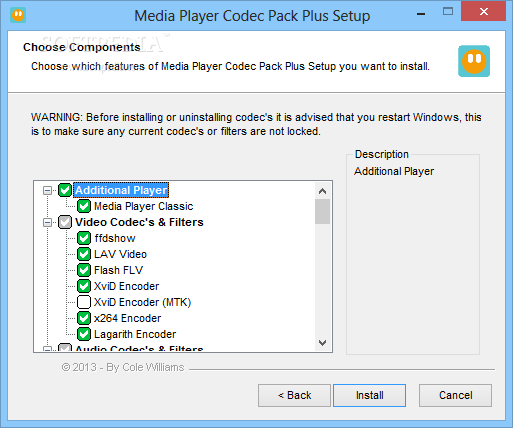513x428 pixels.
Task: Uncheck the Additional Player checkbox
Action: pos(65,190)
